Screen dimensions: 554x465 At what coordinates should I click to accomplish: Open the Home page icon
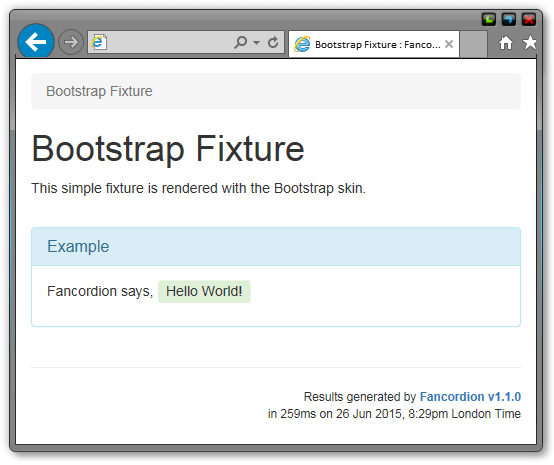(x=506, y=42)
